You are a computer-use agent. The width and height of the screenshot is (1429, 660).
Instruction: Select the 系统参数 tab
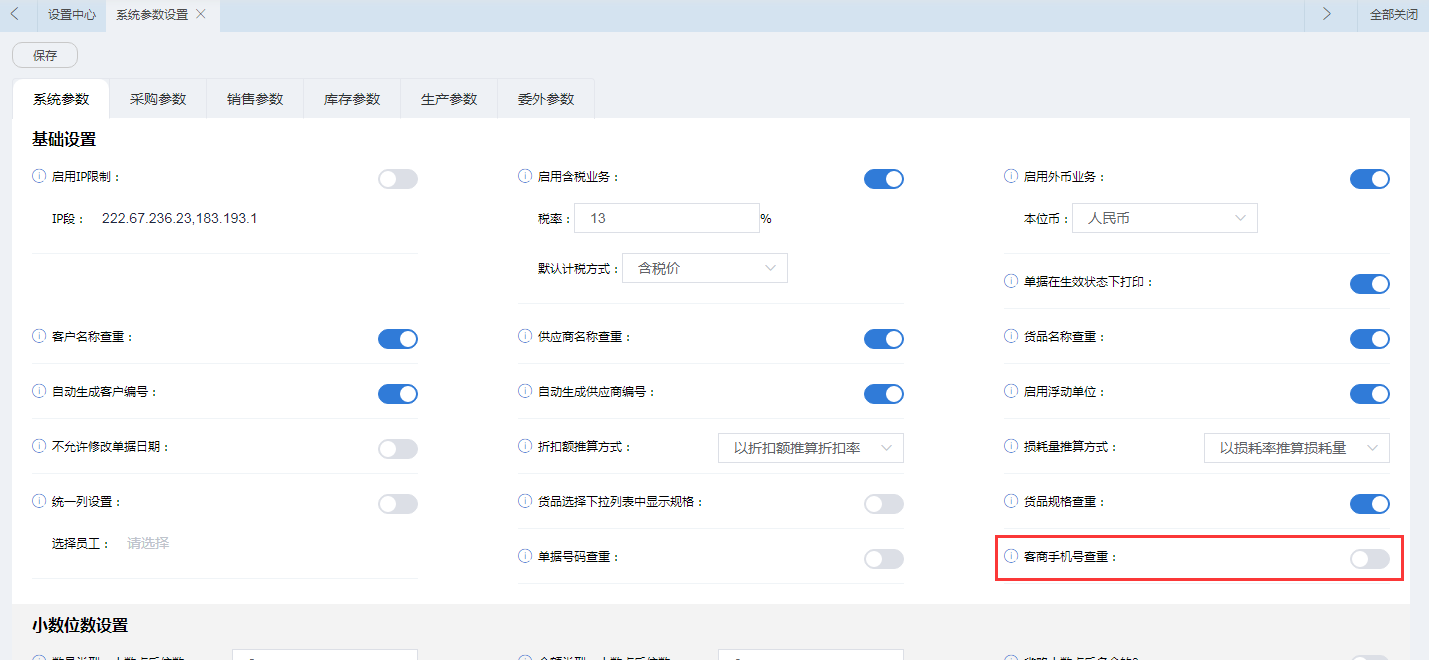coord(61,99)
